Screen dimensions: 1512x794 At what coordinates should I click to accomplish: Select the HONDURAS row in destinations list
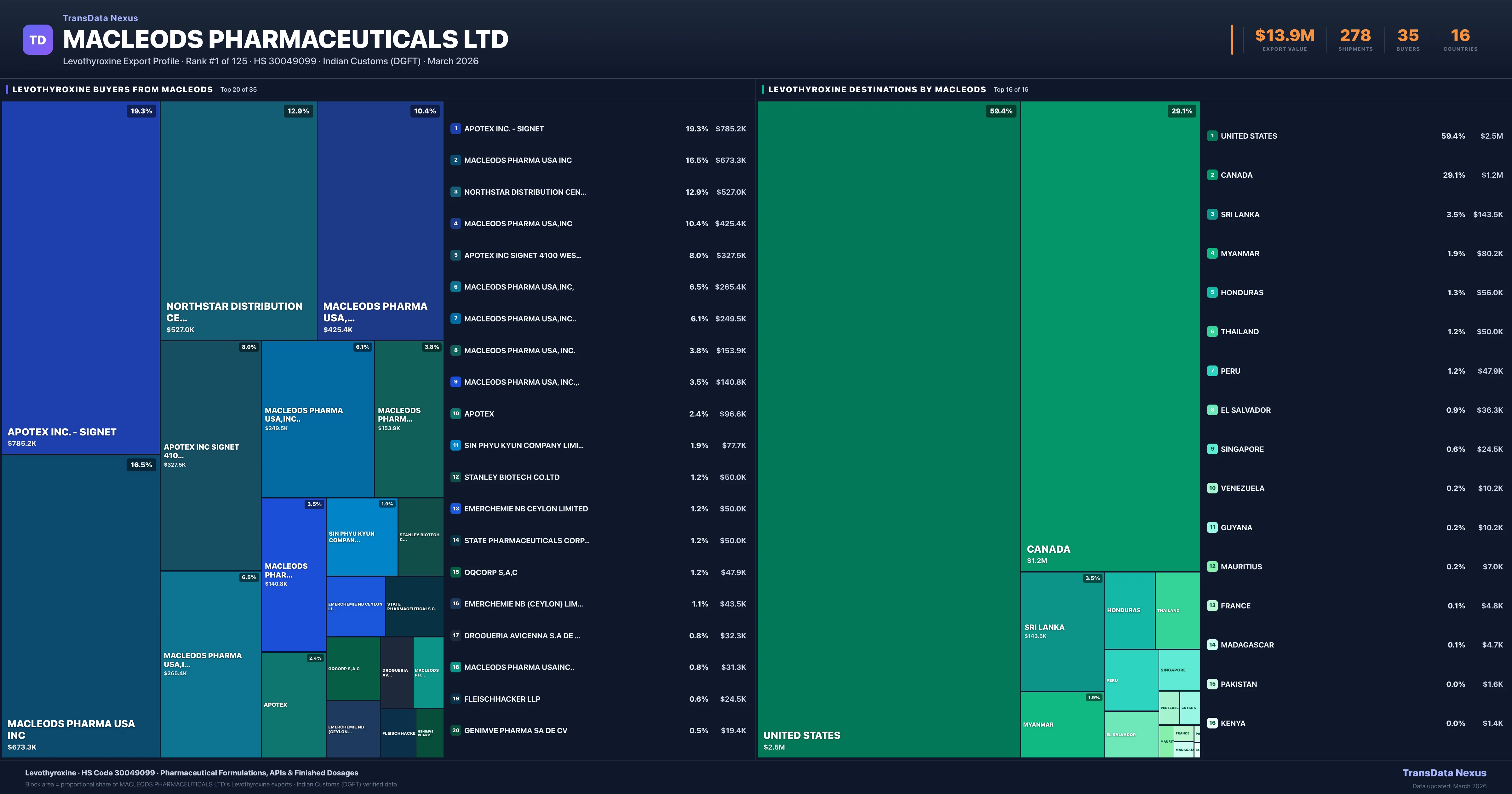[1242, 292]
